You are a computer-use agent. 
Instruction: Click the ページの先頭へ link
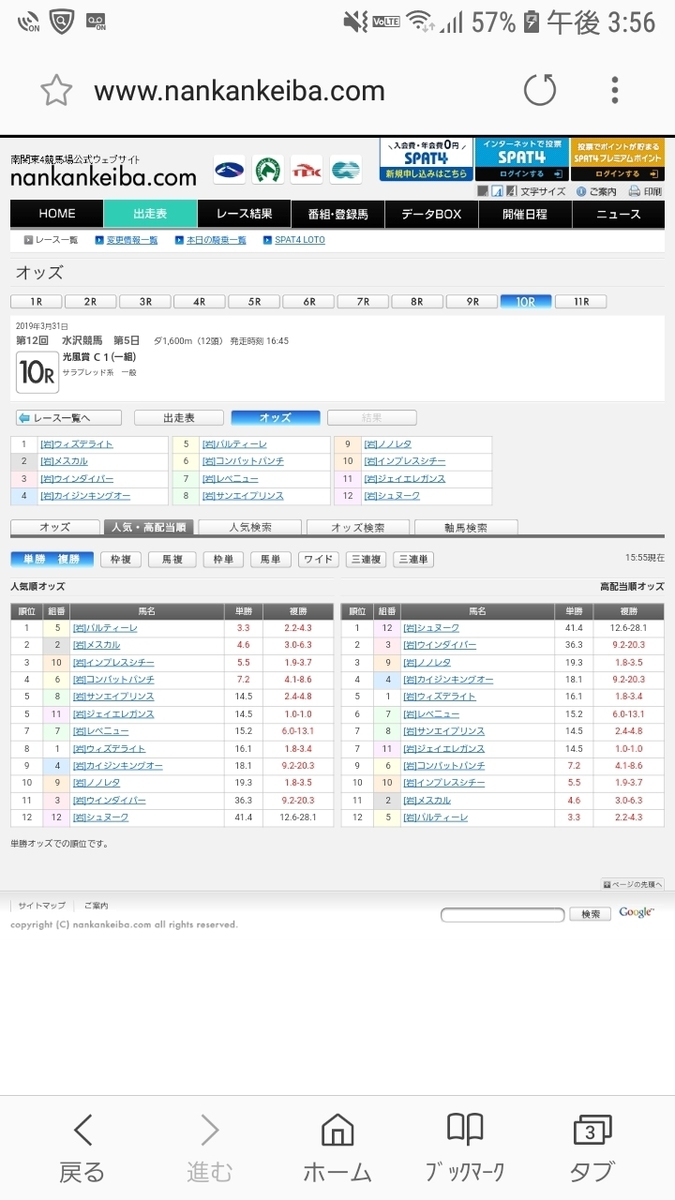tap(632, 884)
